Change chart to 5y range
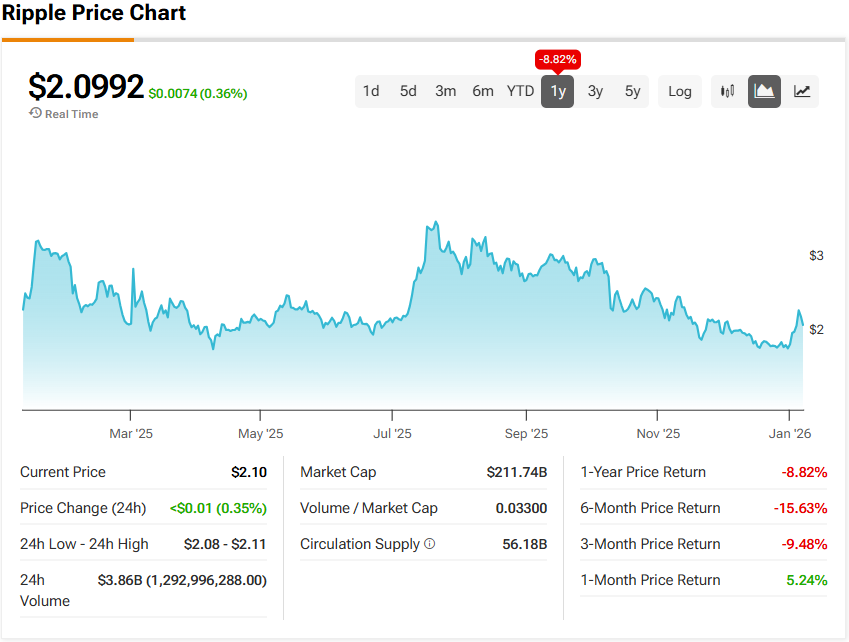849x642 pixels. coord(632,91)
